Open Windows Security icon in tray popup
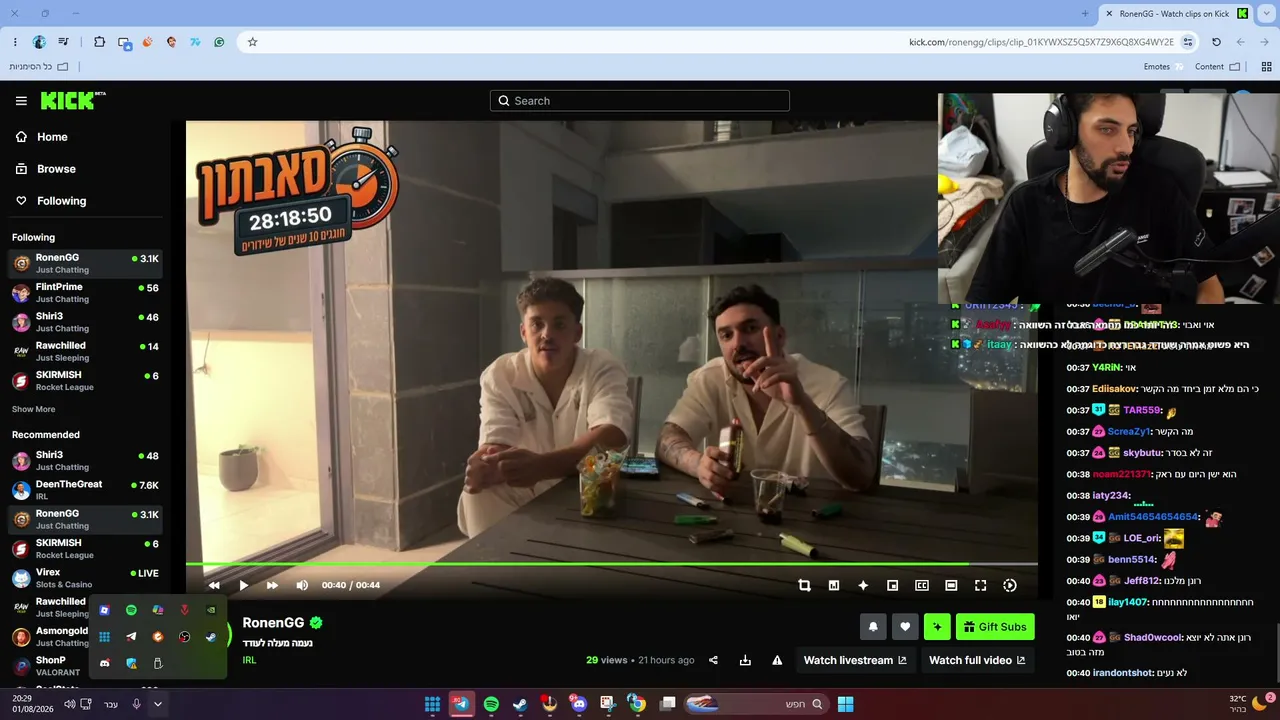 (x=131, y=663)
